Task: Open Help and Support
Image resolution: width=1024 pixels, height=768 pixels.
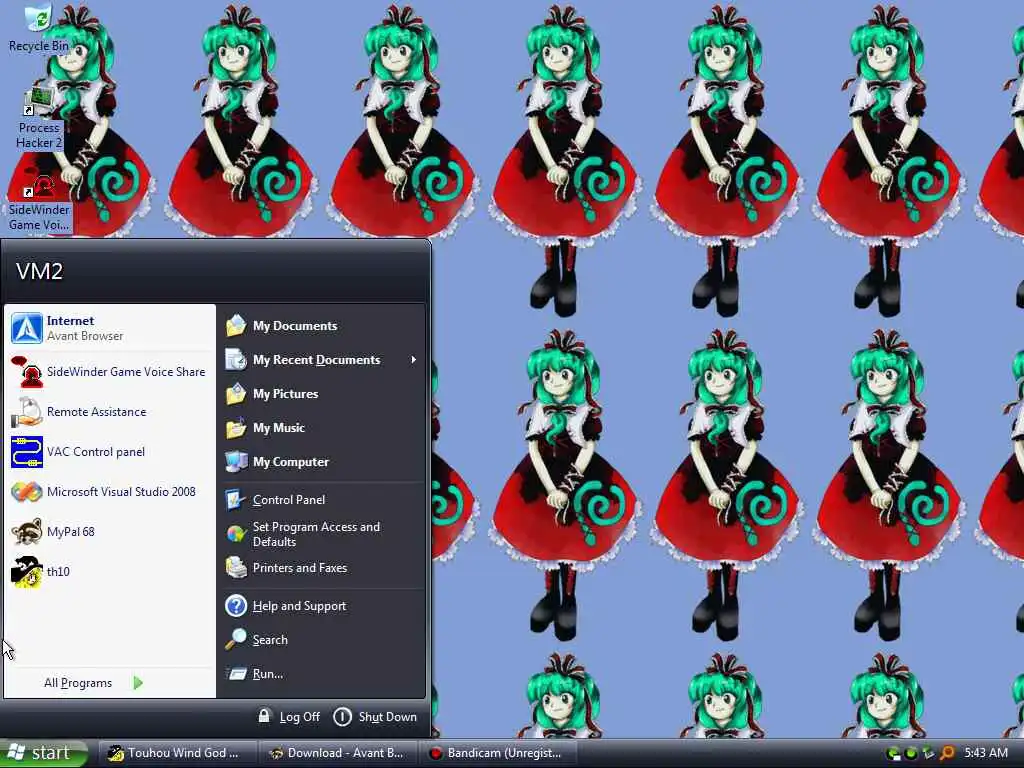Action: point(322,606)
